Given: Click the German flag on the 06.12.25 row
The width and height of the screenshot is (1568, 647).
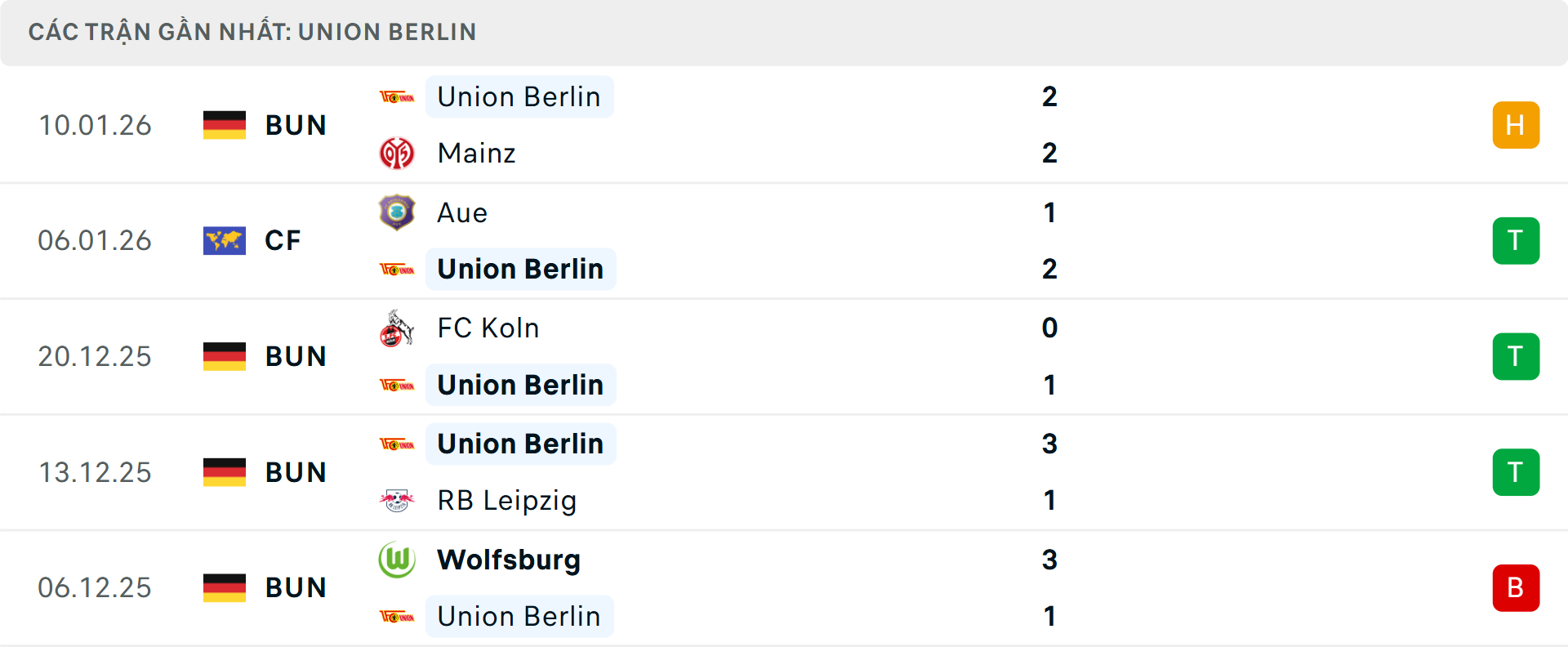Looking at the screenshot, I should tap(225, 587).
